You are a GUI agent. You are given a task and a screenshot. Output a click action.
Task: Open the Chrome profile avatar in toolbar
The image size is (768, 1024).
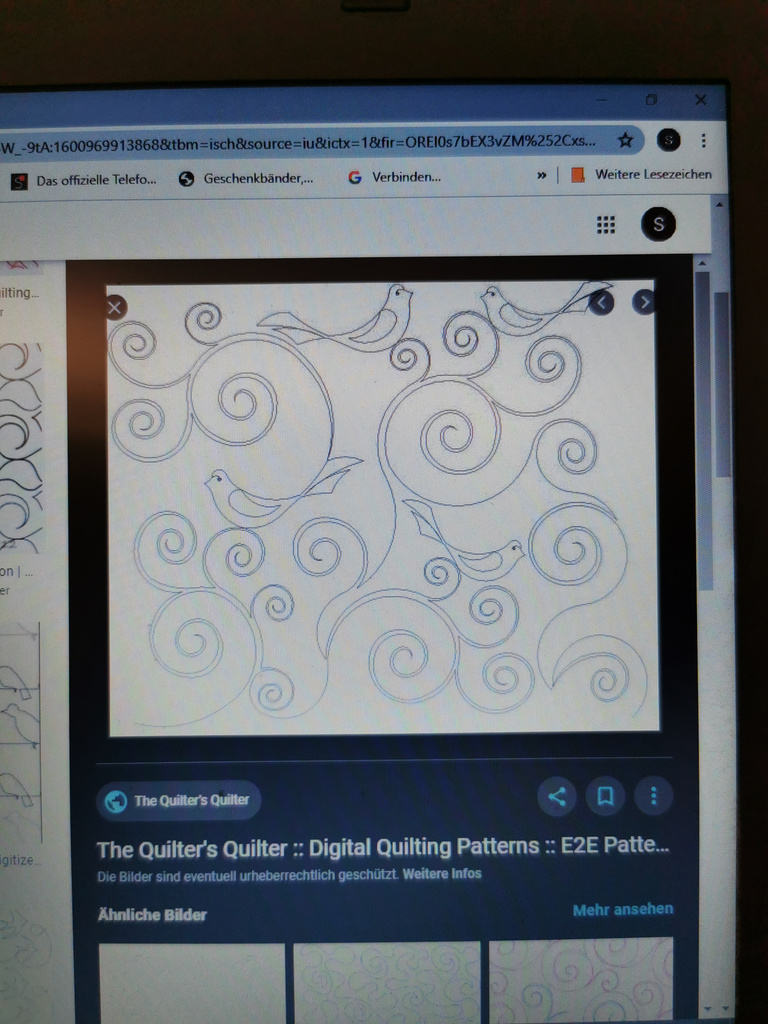point(668,141)
